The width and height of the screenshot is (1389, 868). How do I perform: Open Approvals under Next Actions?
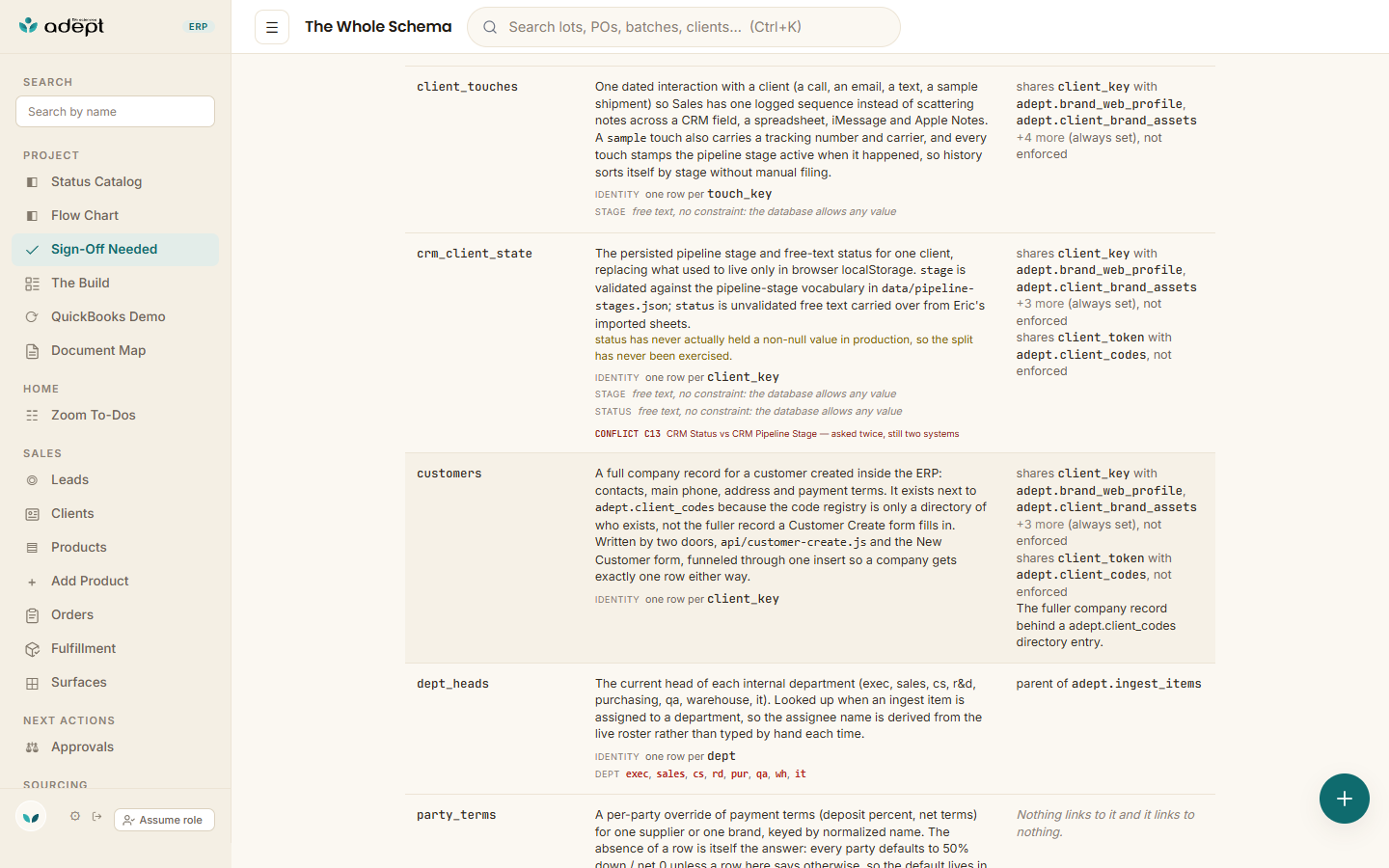[x=116, y=746]
